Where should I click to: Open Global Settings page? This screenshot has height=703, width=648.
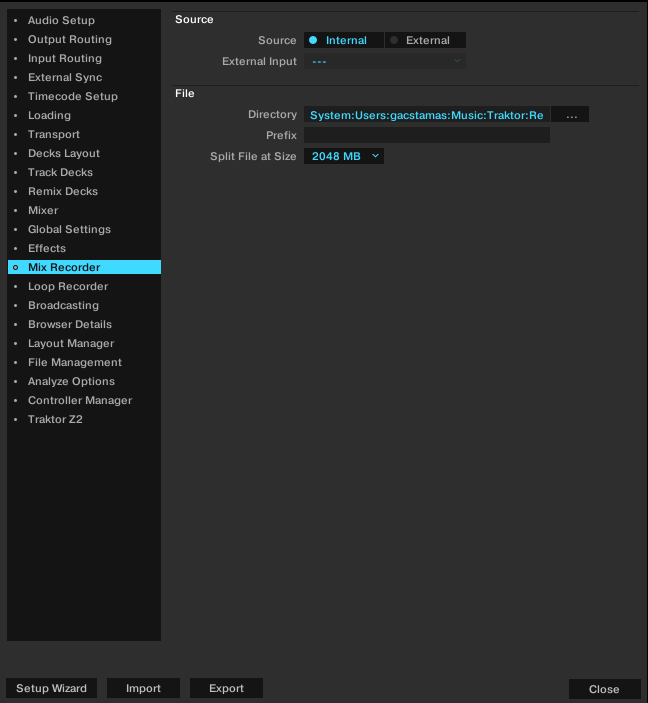[x=84, y=230]
